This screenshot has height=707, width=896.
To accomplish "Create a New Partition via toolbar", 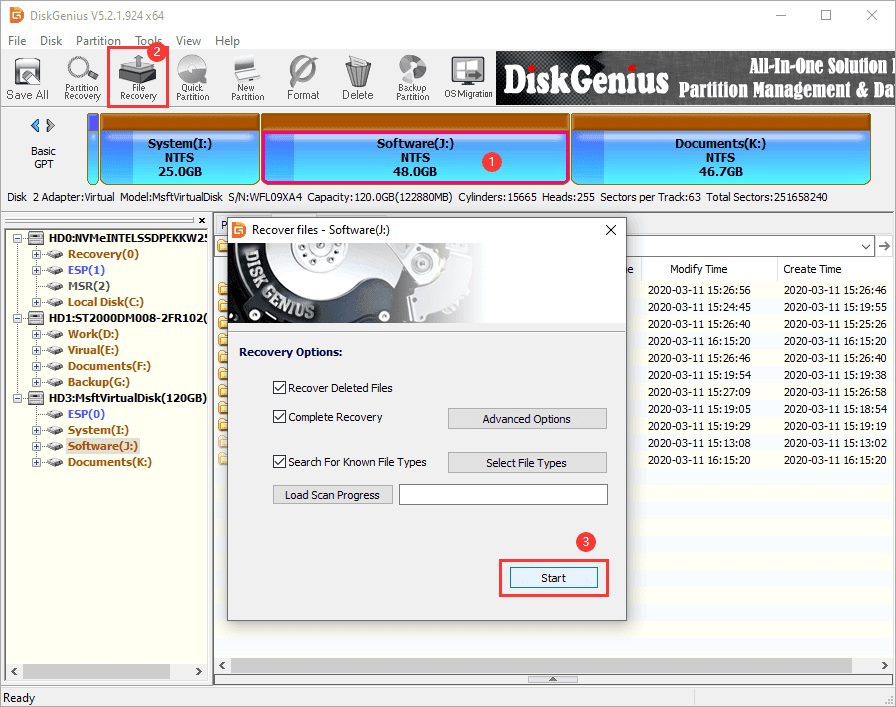I will [x=247, y=78].
